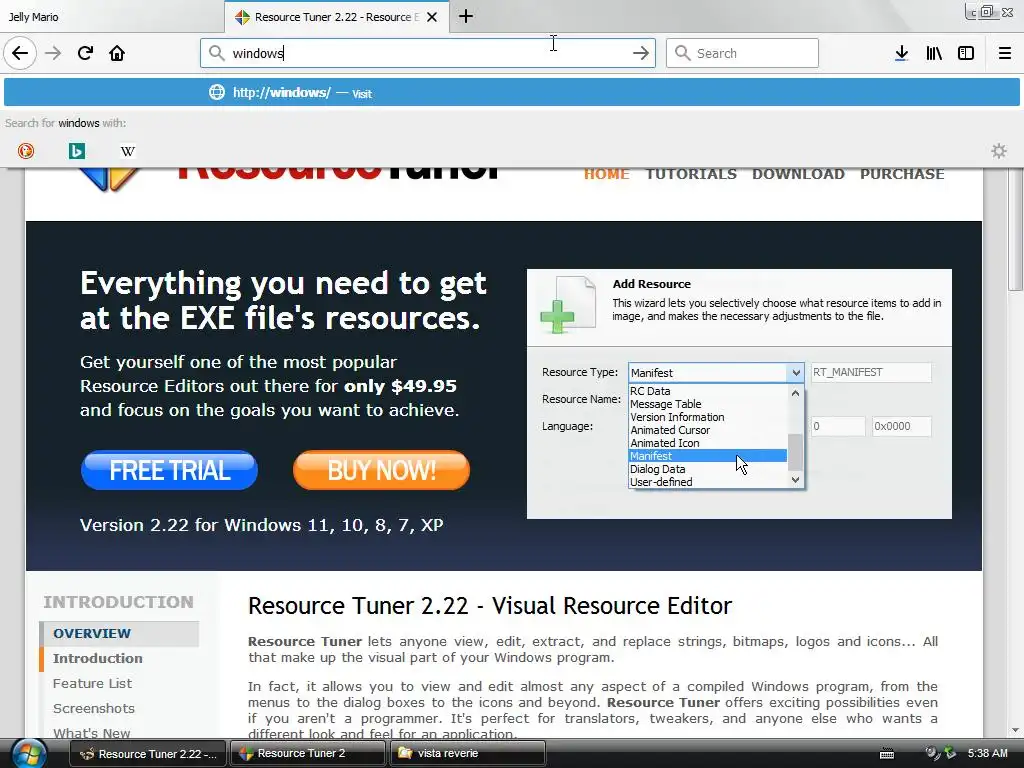
Task: Visit the http://windows/ suggestion
Action: point(512,93)
